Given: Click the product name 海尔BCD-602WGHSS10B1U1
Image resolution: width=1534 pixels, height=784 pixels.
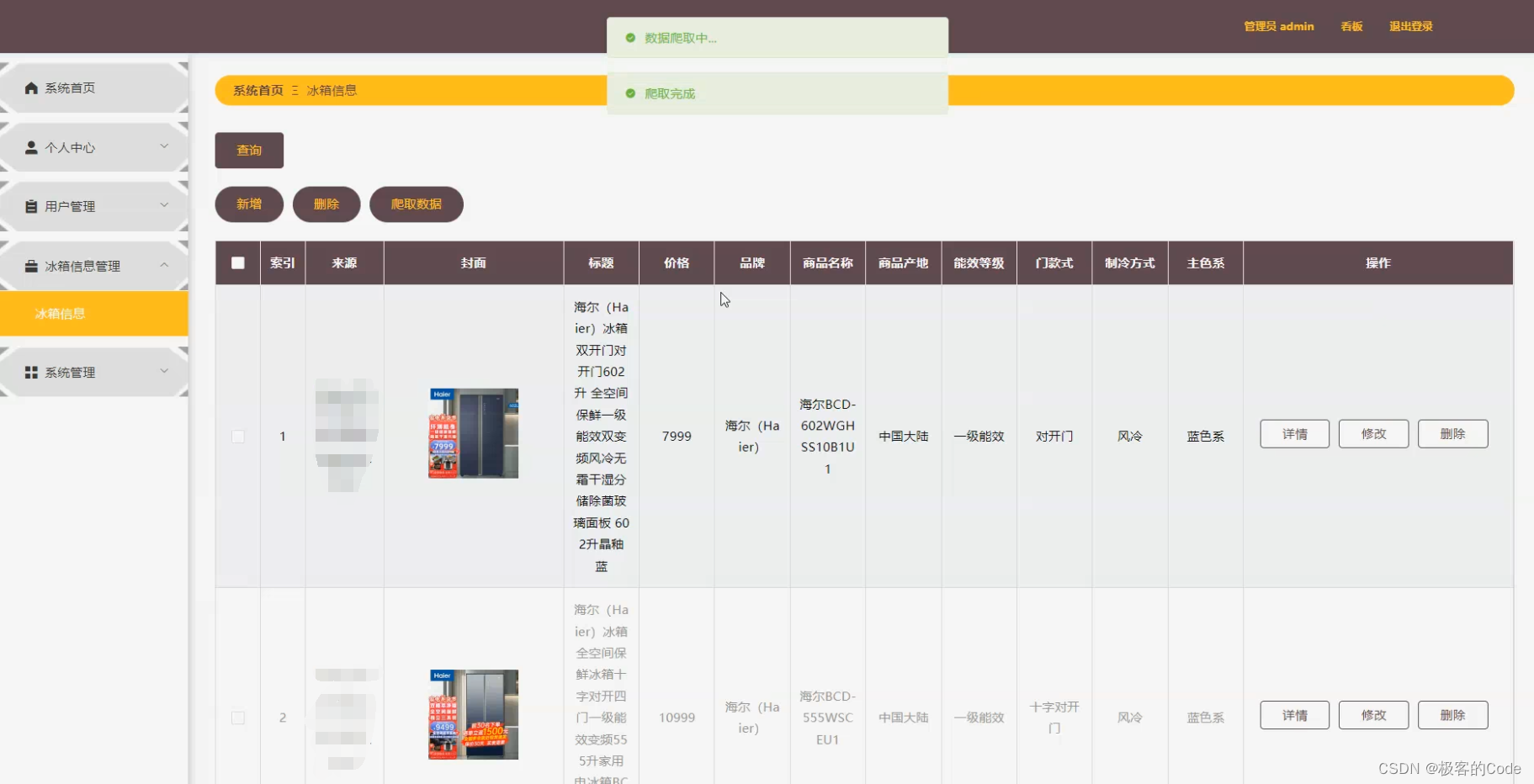Looking at the screenshot, I should [x=828, y=437].
